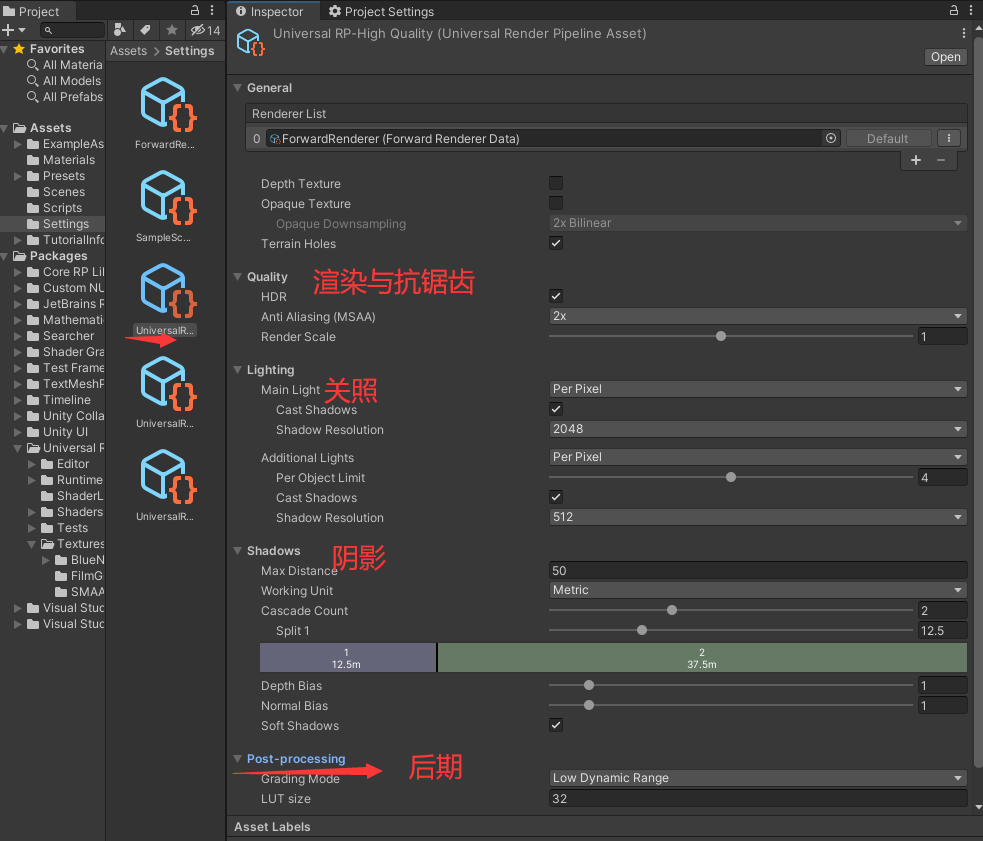Screen dimensions: 983x841
Task: Toggle Main Light Cast Shadows checkbox
Action: click(x=555, y=409)
